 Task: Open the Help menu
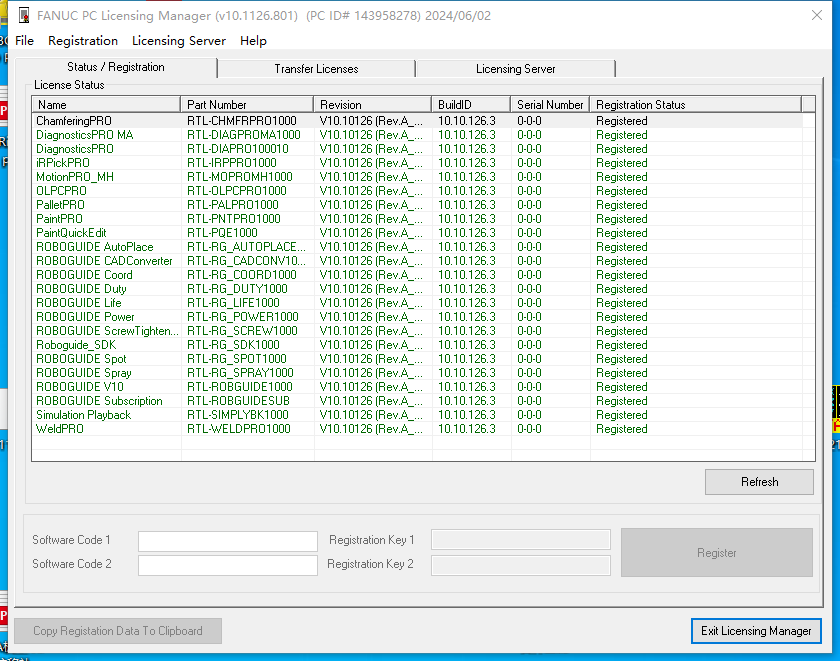tap(253, 41)
